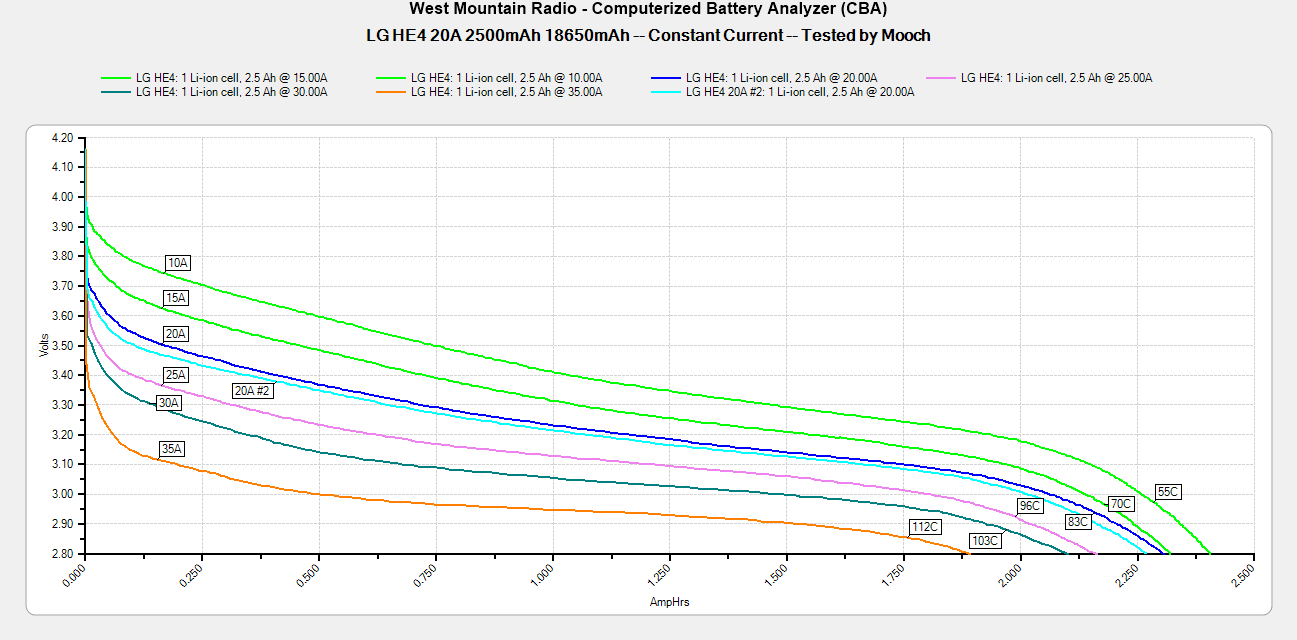1297x640 pixels.
Task: Click the 70C temperature label
Action: (x=1121, y=504)
